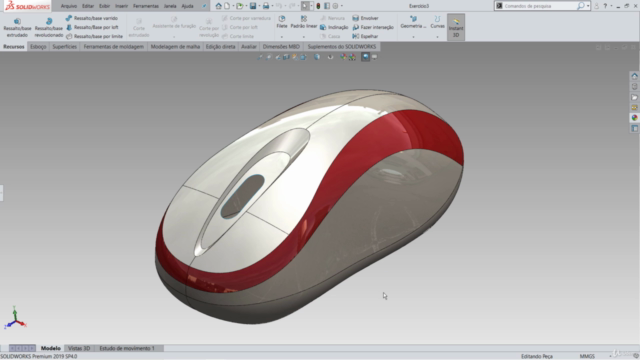This screenshot has width=640, height=360.
Task: Click the Ressalto/base extrudado tool
Action: click(17, 27)
